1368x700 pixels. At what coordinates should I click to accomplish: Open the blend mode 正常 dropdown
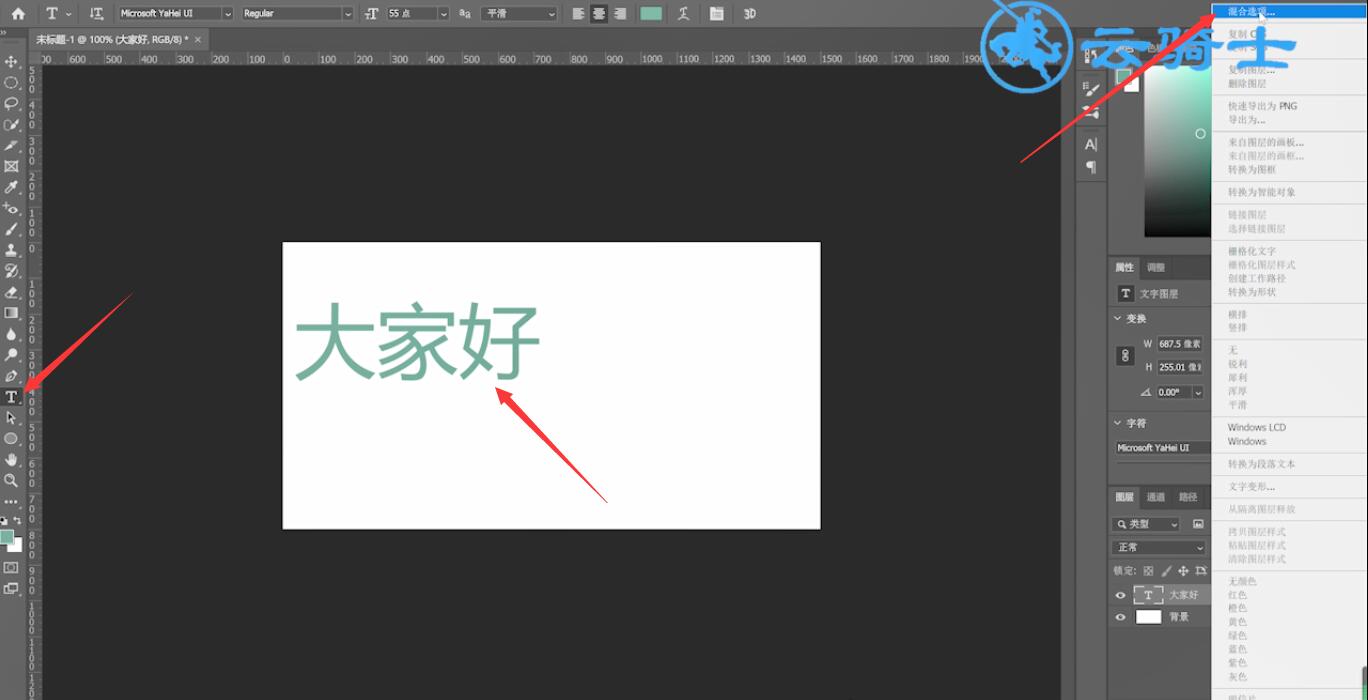pyautogui.click(x=1160, y=547)
